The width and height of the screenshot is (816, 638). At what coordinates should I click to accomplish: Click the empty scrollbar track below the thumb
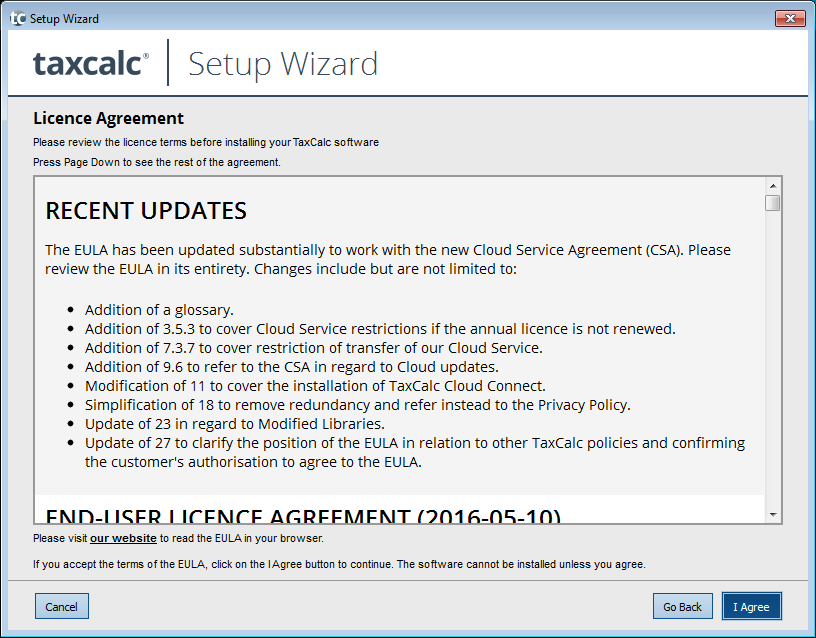click(x=772, y=360)
